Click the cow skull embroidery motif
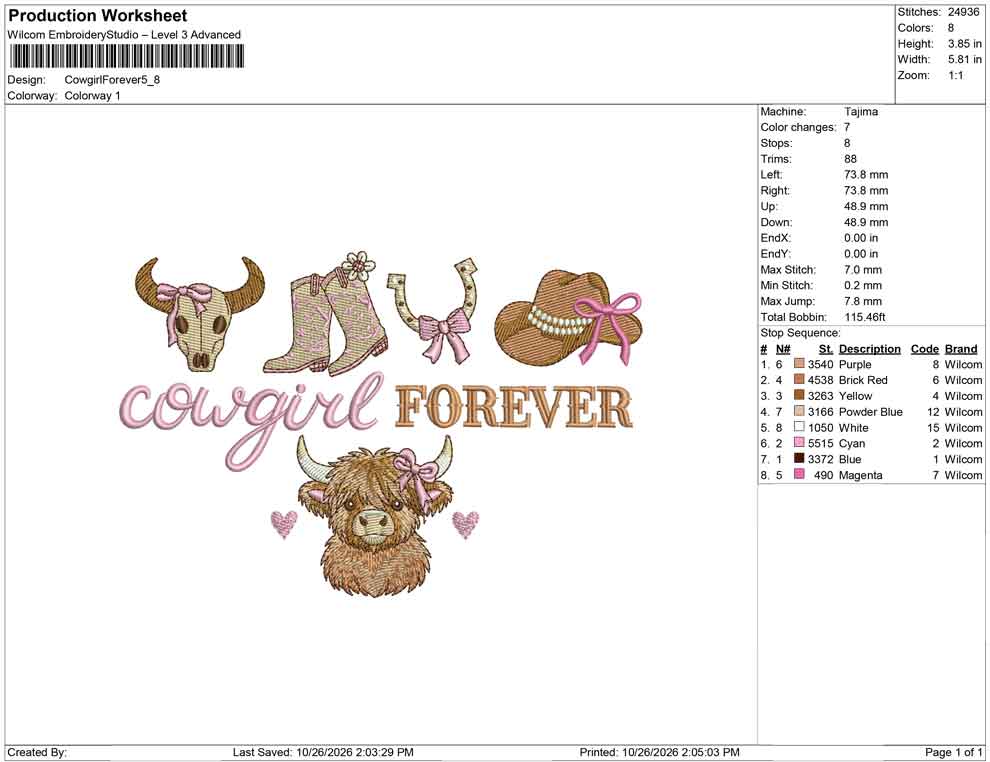The width and height of the screenshot is (990, 762). [200, 314]
